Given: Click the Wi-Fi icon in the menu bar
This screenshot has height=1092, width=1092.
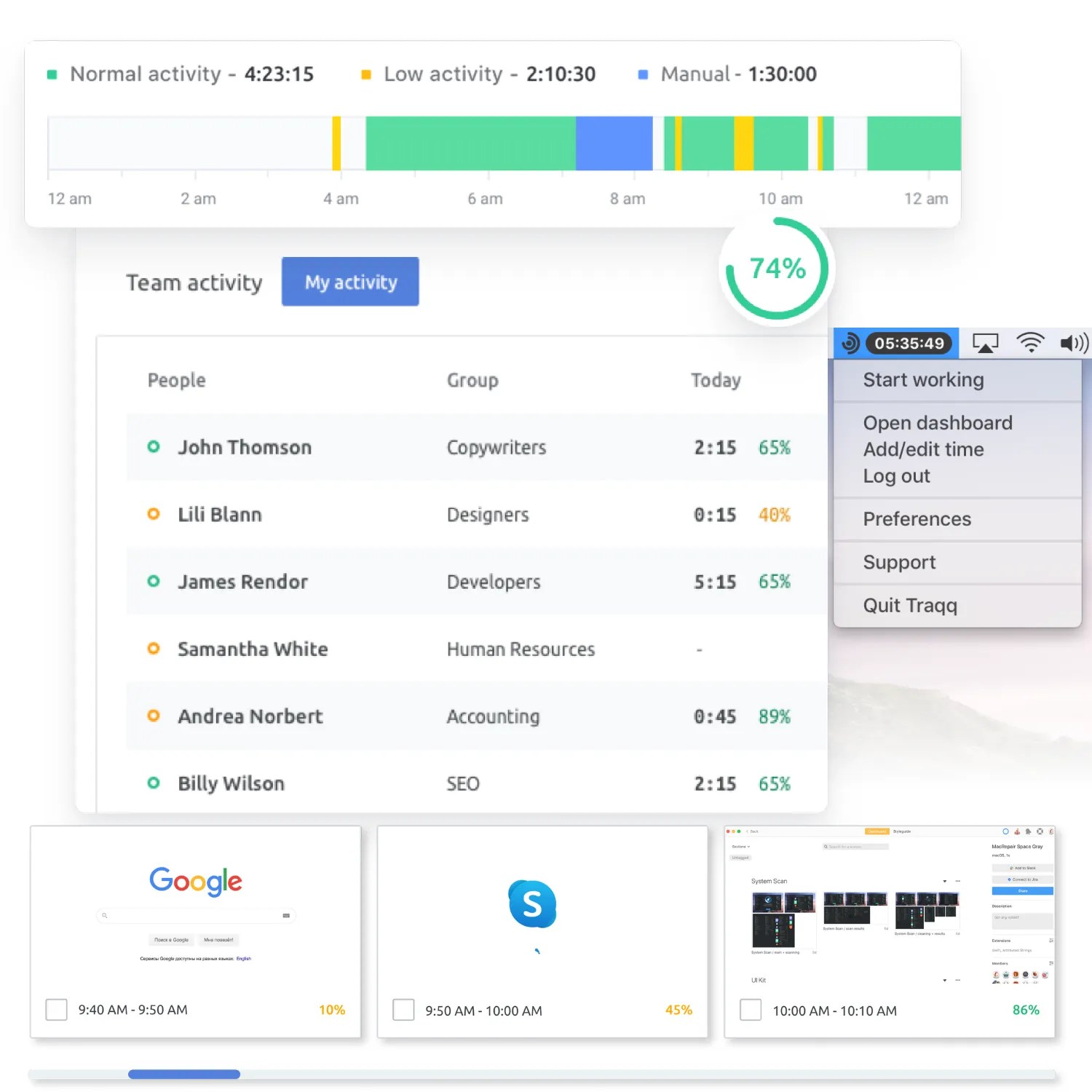Looking at the screenshot, I should pos(1031,342).
